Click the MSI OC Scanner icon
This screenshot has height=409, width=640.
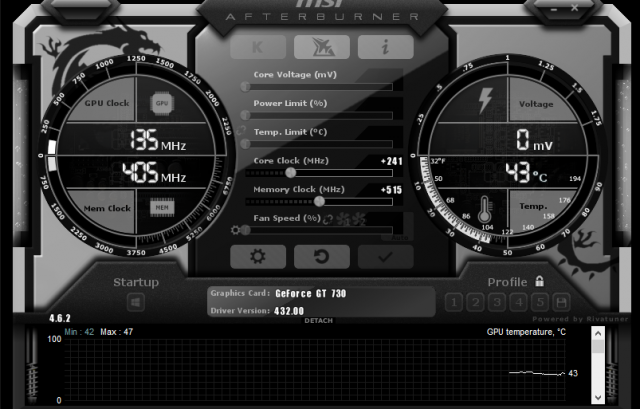(321, 47)
